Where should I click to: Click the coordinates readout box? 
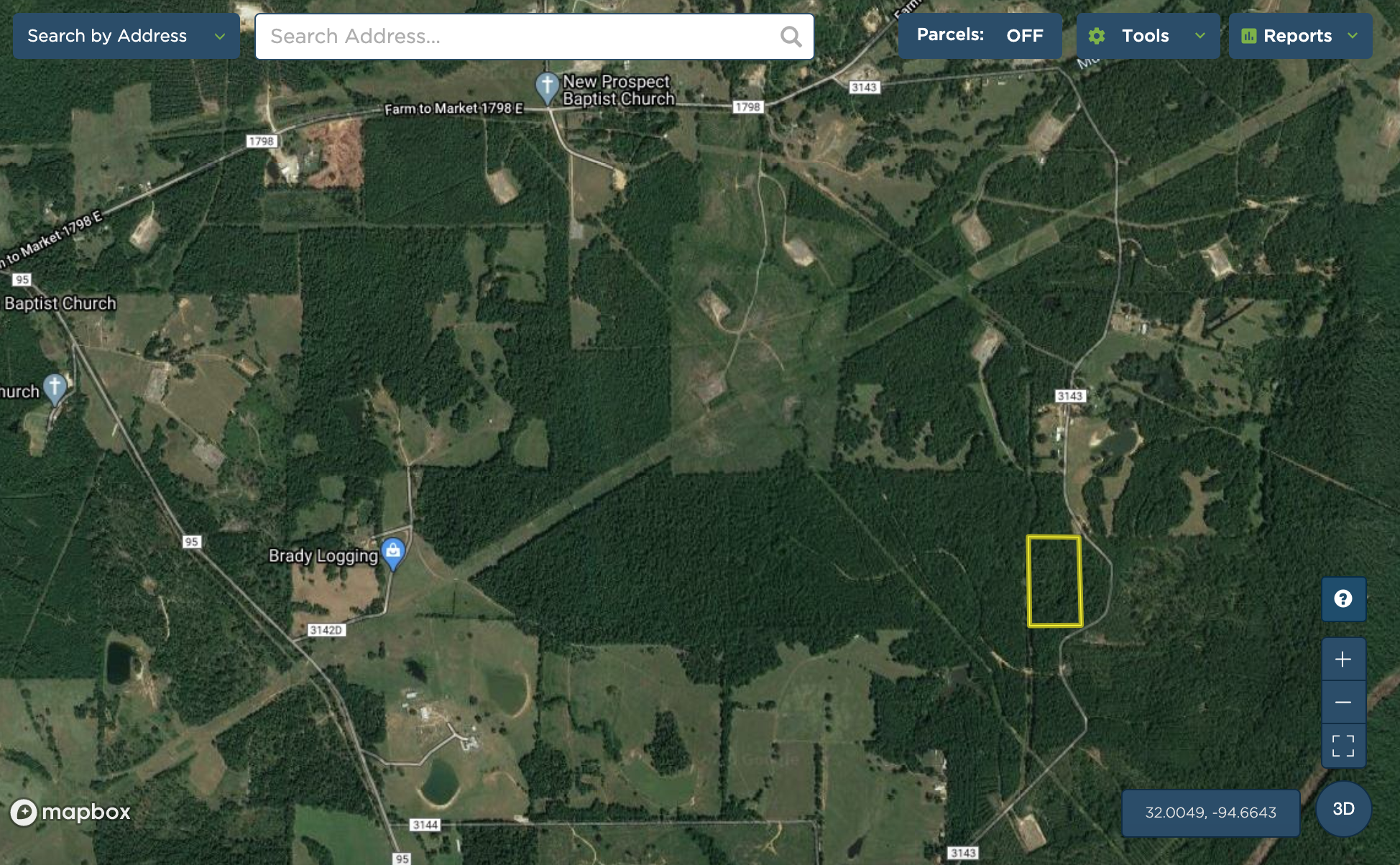pyautogui.click(x=1211, y=813)
